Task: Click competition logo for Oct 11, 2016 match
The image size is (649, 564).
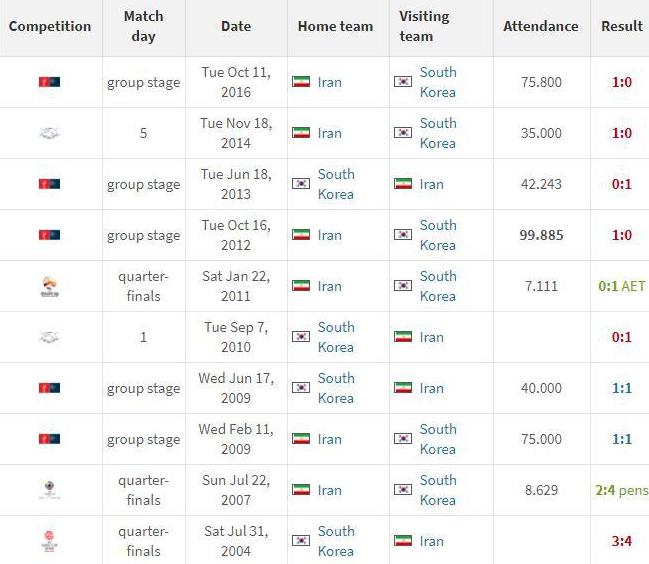Action: tap(49, 82)
